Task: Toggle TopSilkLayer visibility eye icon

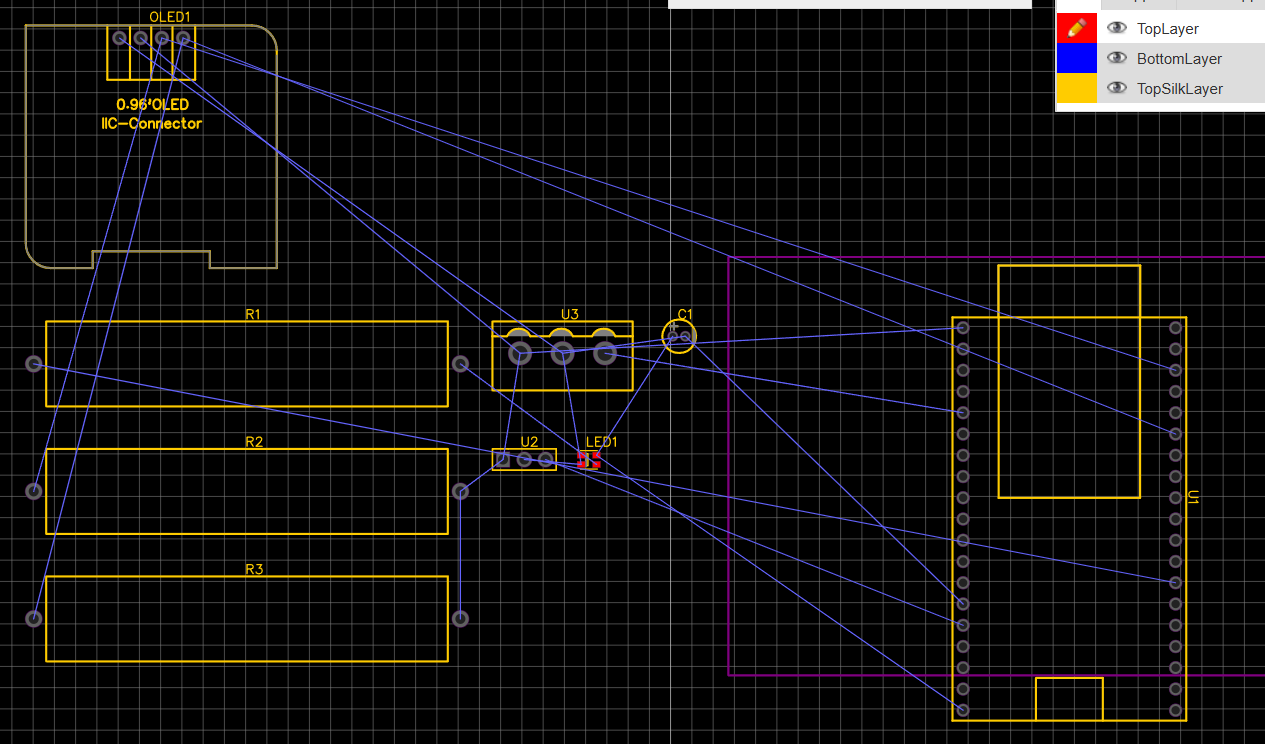Action: pos(1117,88)
